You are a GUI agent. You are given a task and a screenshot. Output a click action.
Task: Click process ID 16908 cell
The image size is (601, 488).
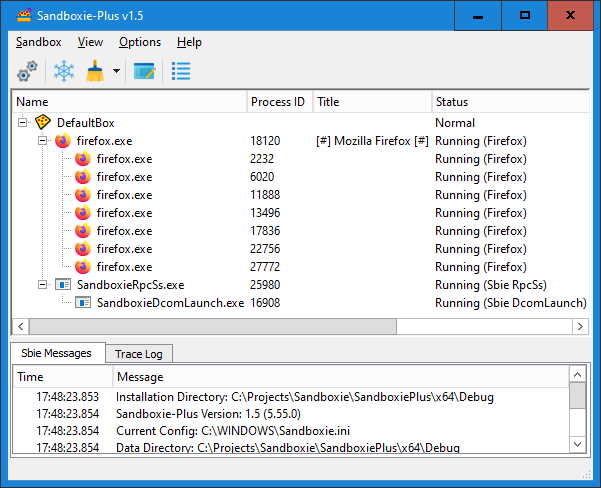coord(265,303)
